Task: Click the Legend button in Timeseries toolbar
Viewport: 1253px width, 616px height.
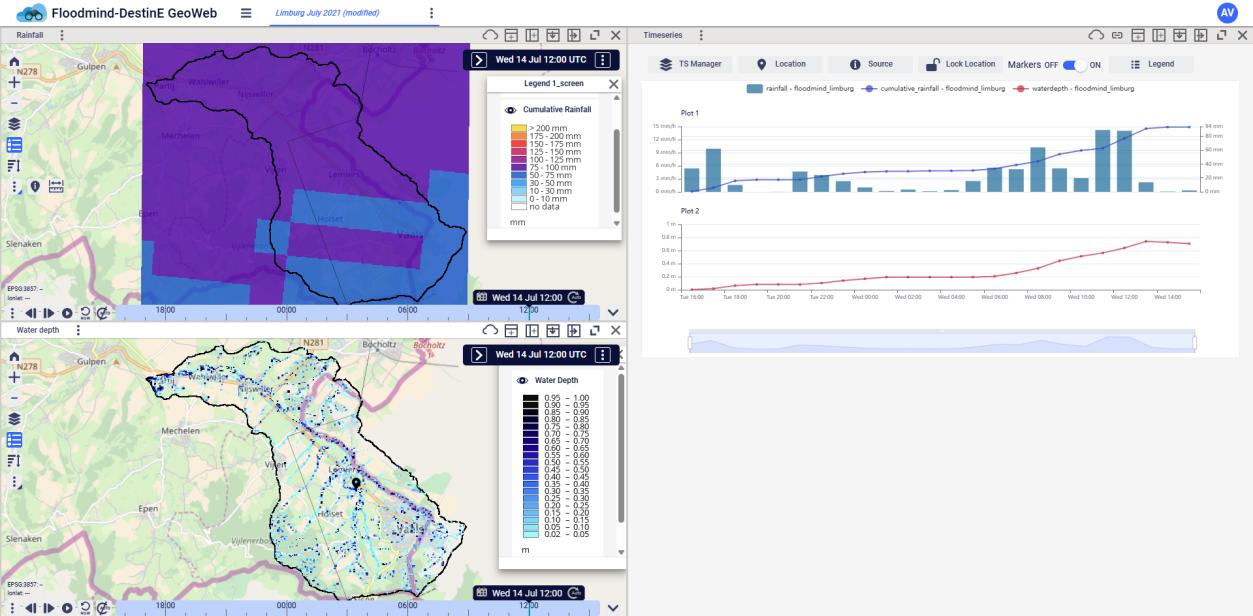Action: (x=1150, y=64)
